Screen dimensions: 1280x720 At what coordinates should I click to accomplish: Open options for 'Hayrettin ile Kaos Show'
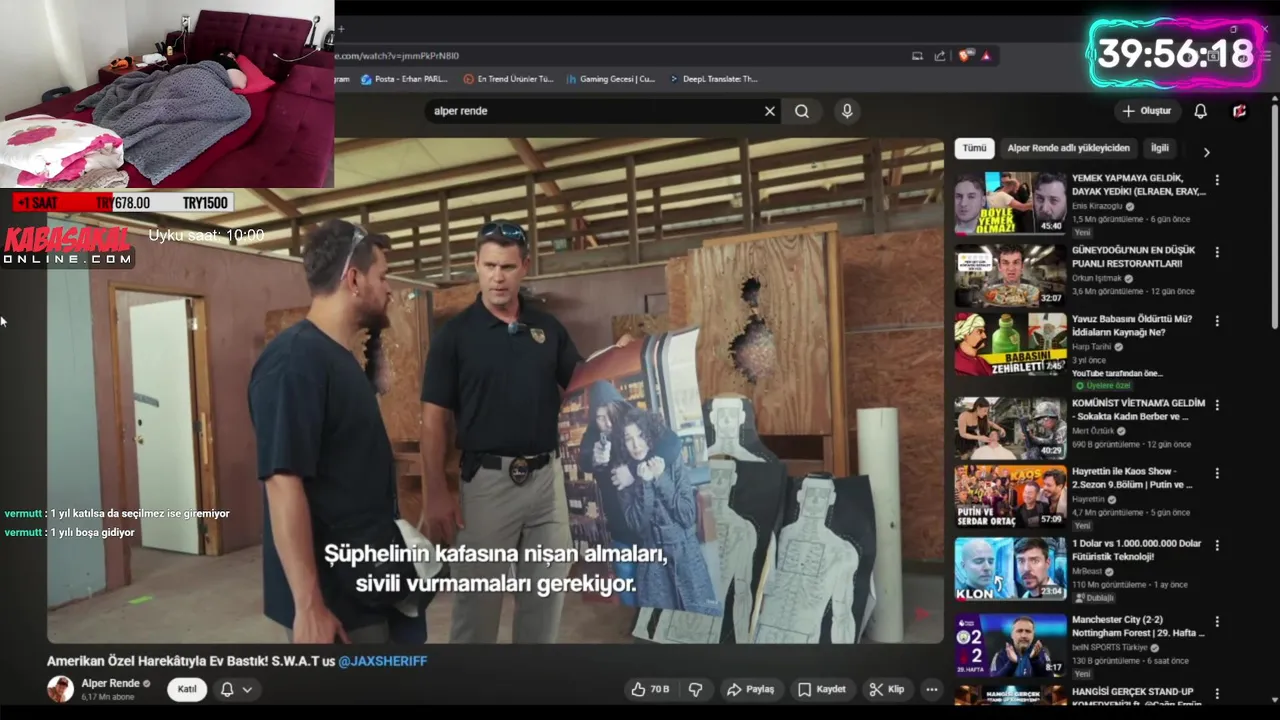coord(1217,473)
